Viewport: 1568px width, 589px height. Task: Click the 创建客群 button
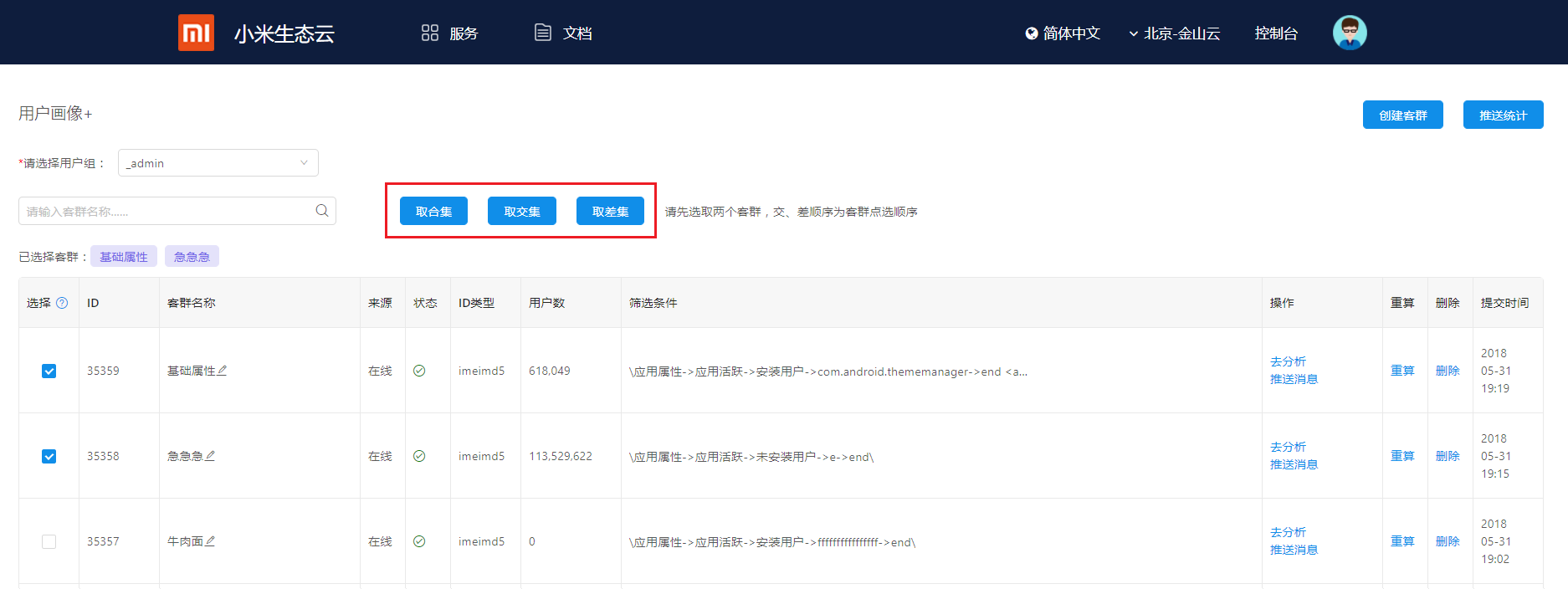pos(1402,115)
